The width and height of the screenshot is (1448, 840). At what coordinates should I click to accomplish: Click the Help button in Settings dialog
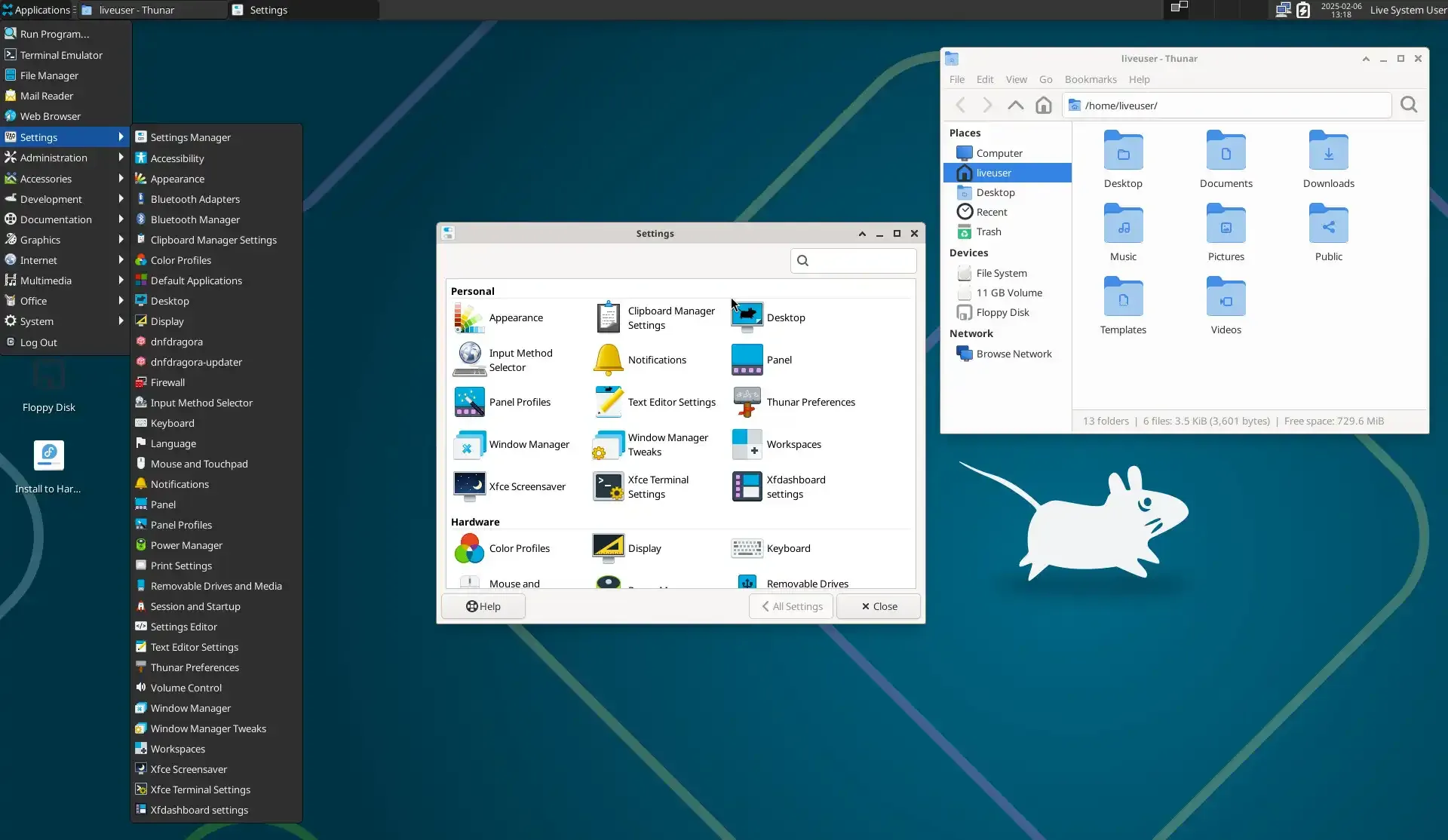click(x=483, y=605)
